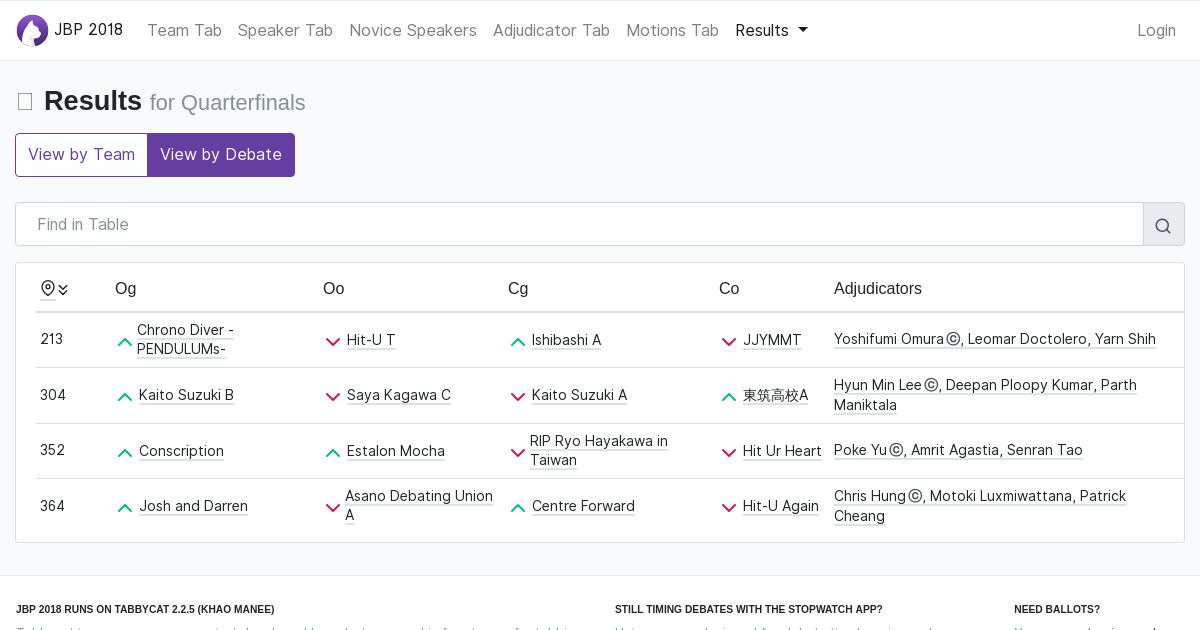Click the Find in Table field

coord(579,225)
